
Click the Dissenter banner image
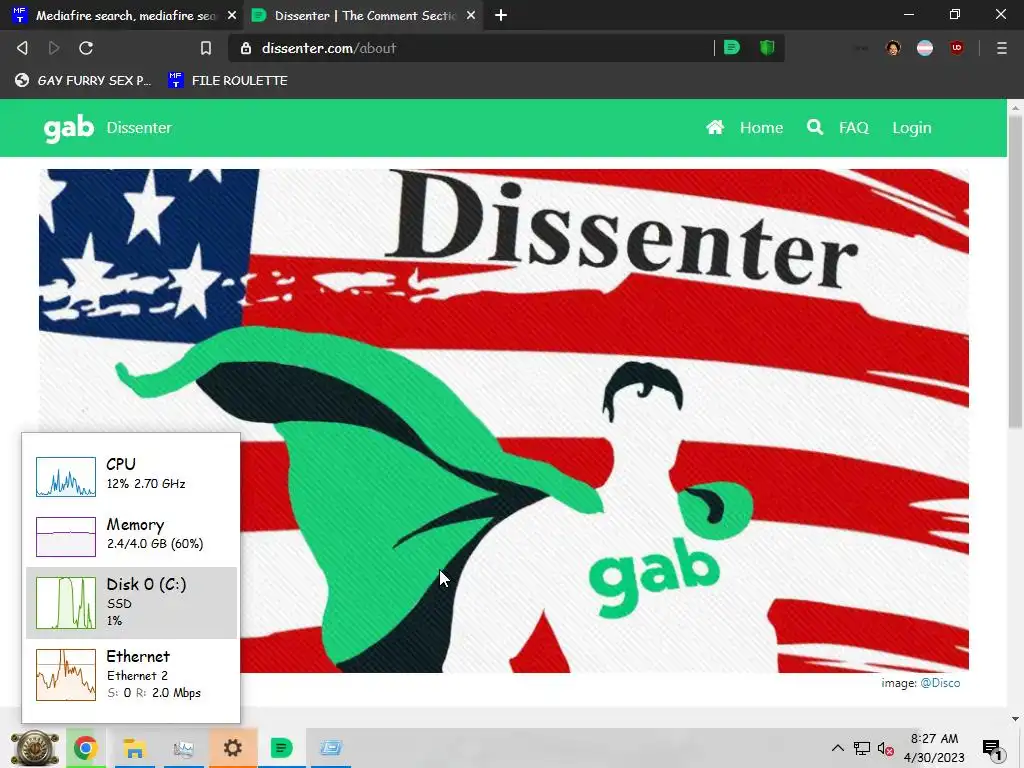pyautogui.click(x=504, y=421)
